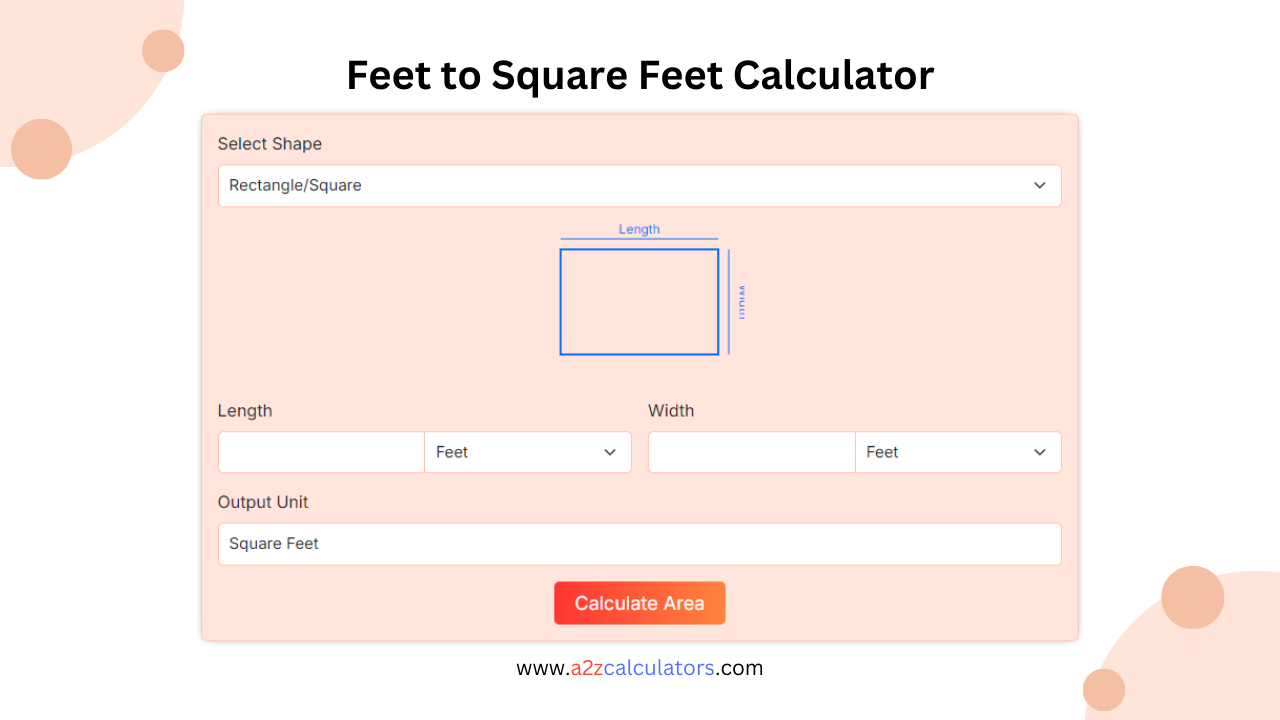This screenshot has height=720, width=1280.
Task: Click inside the Length input field
Action: click(x=321, y=452)
